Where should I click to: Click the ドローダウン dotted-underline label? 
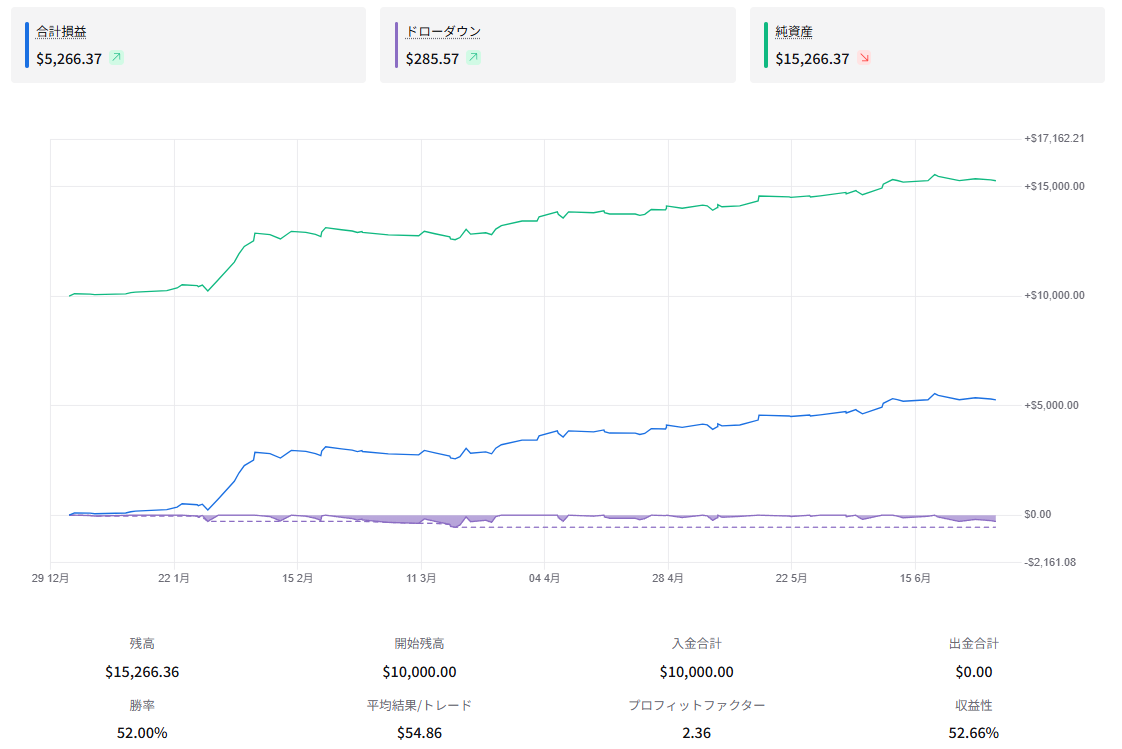tap(443, 31)
